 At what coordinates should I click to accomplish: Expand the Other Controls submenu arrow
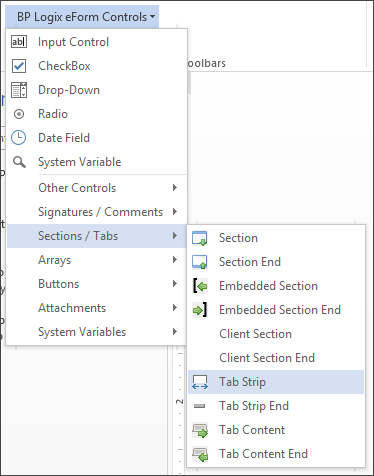175,188
